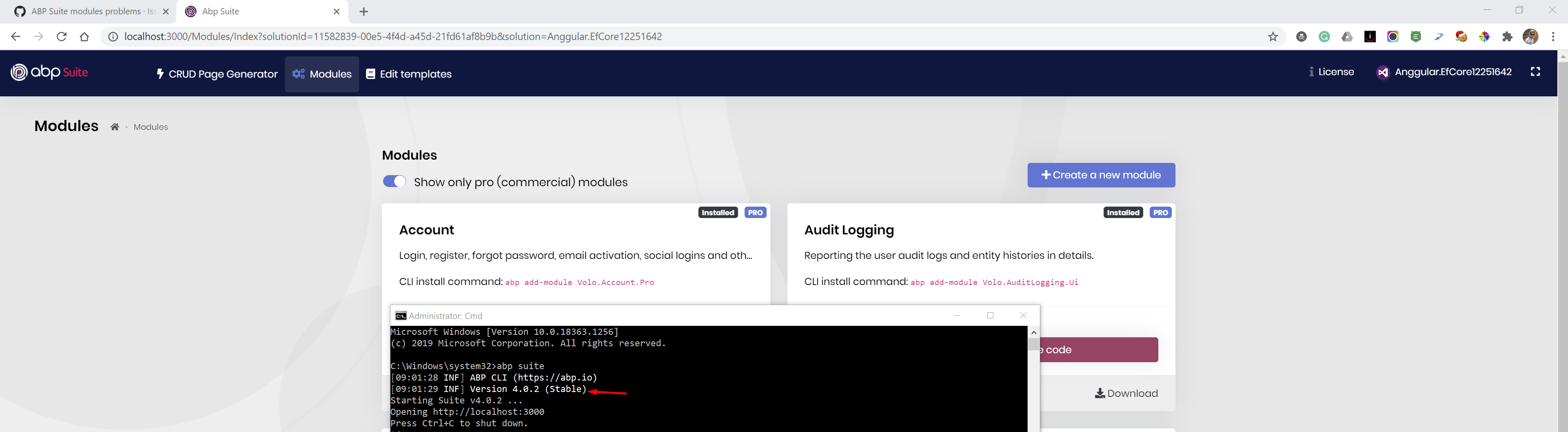This screenshot has height=432, width=1568.
Task: Click the browser extensions puzzle piece icon
Action: [x=1508, y=36]
